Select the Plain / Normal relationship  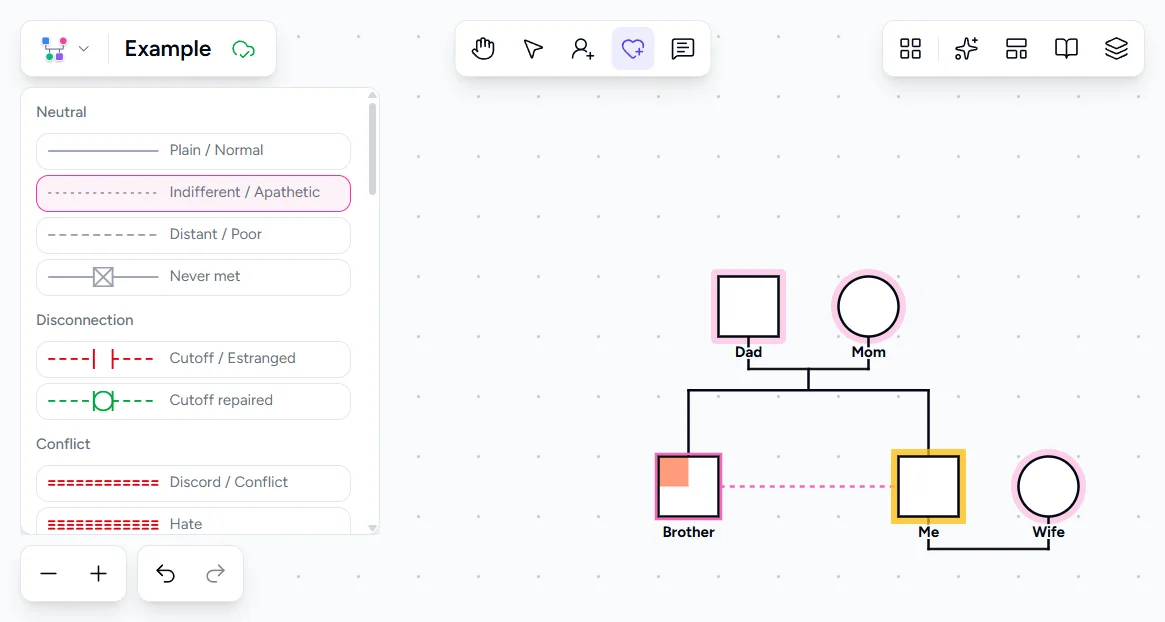[193, 151]
